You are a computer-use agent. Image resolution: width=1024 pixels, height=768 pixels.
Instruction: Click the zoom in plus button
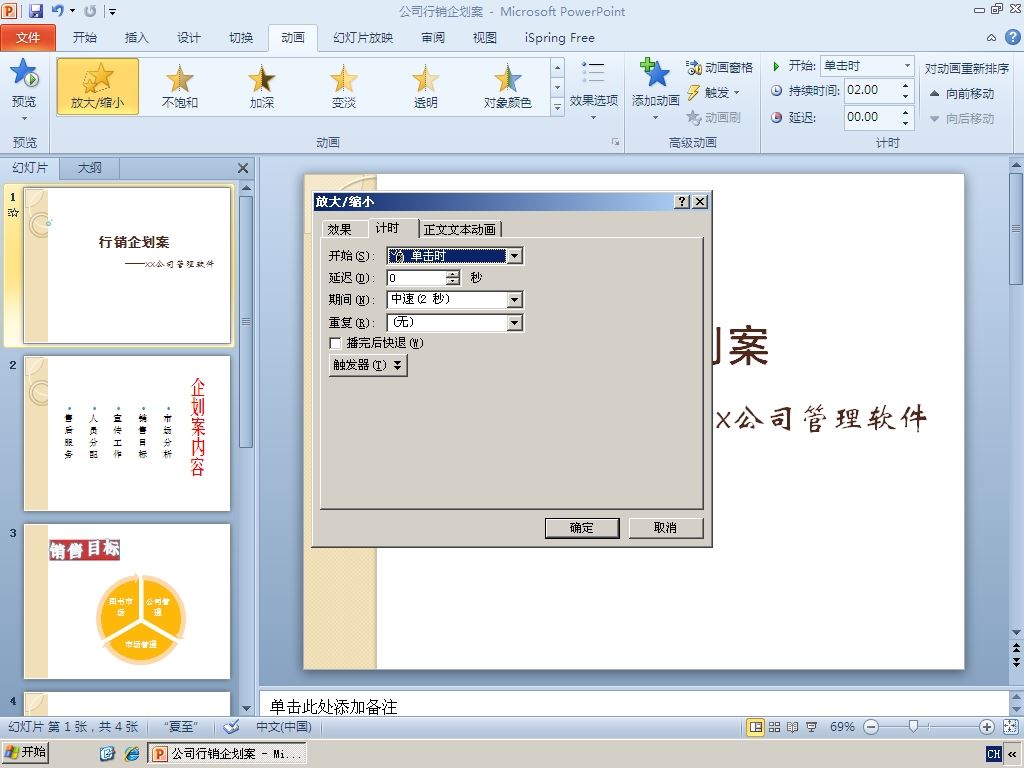(x=987, y=727)
